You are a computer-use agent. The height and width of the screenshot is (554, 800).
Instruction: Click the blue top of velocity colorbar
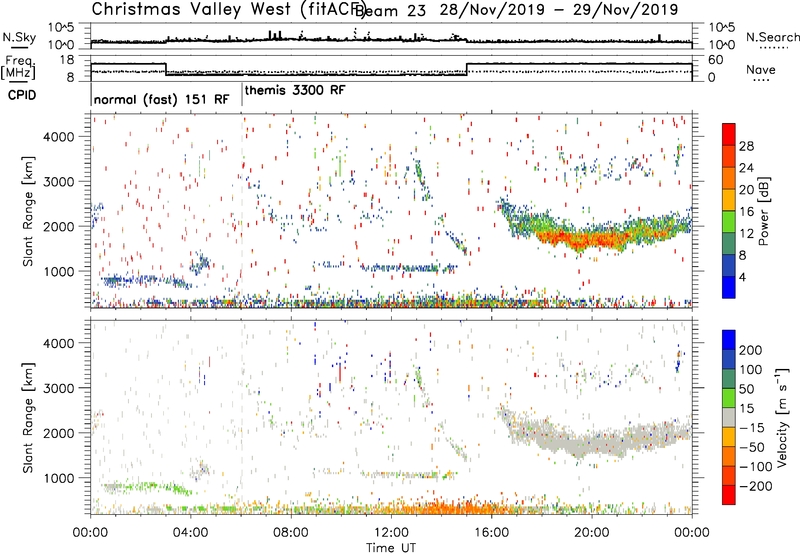point(729,339)
